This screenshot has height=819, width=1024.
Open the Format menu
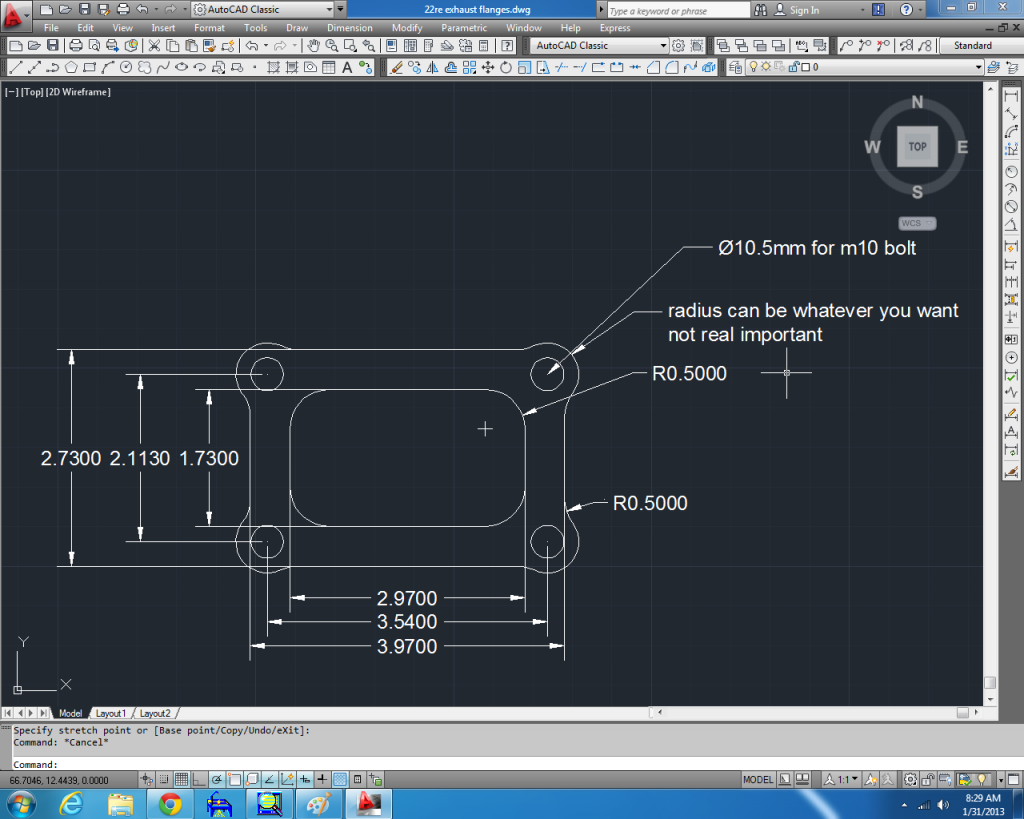click(209, 27)
